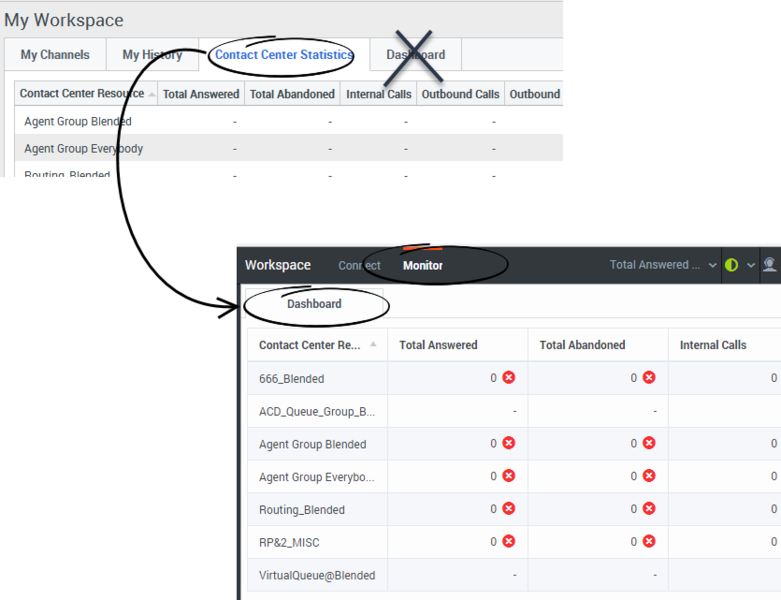Image resolution: width=781 pixels, height=600 pixels.
Task: Select the Monitor tab in Workspace header
Action: point(423,265)
